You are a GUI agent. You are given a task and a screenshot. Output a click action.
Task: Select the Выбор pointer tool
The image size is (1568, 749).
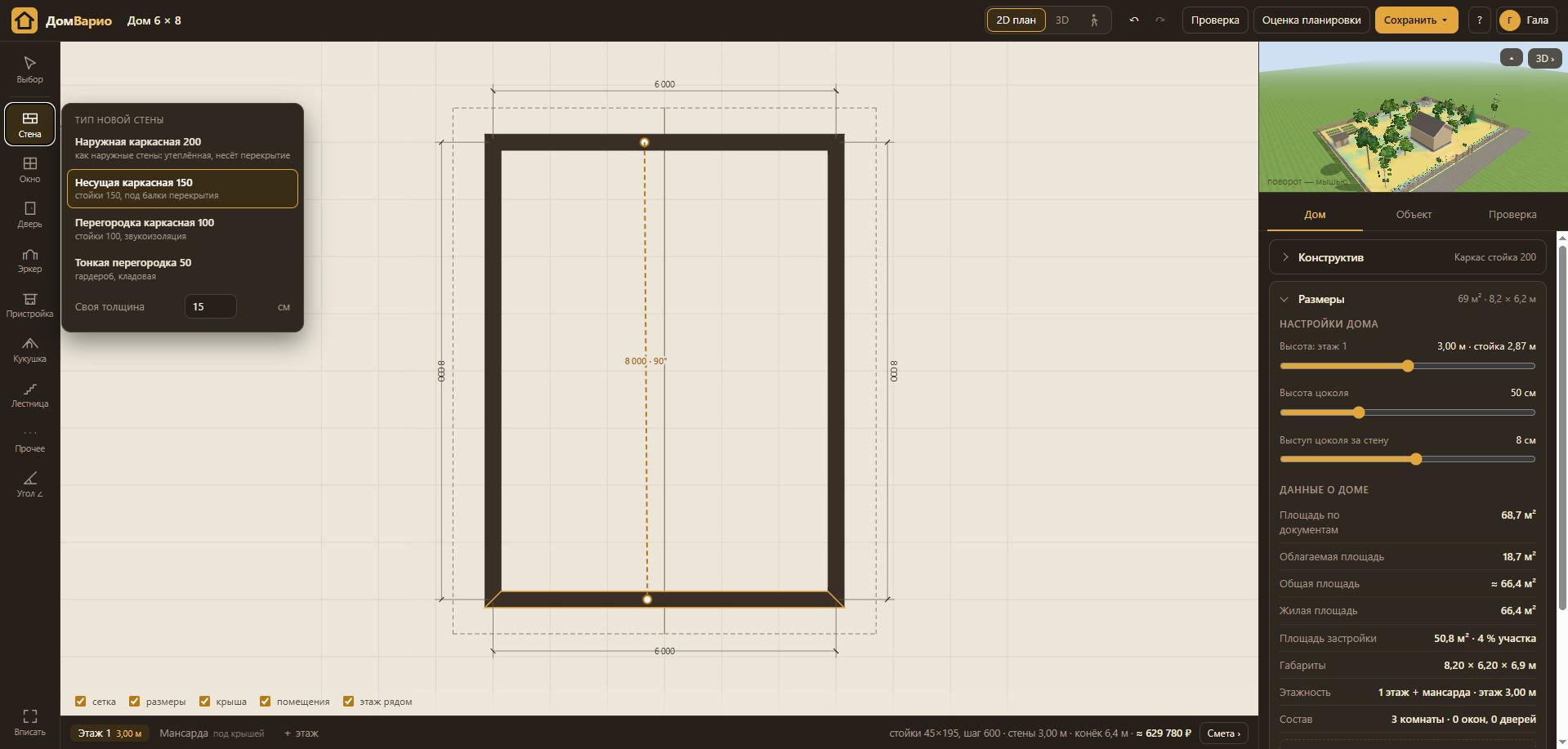[29, 70]
